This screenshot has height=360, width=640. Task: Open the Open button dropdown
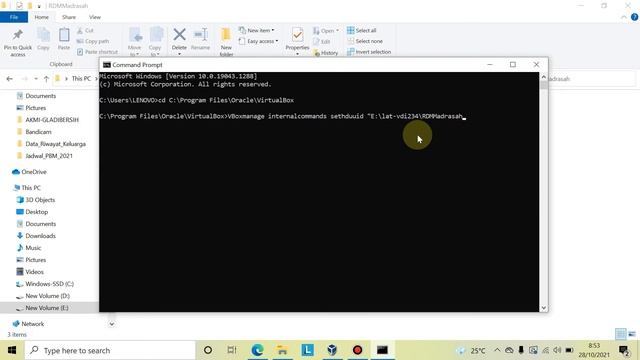(338, 31)
